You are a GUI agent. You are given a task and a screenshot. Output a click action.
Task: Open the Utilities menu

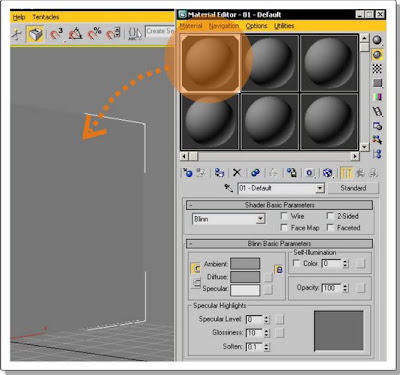(x=284, y=26)
